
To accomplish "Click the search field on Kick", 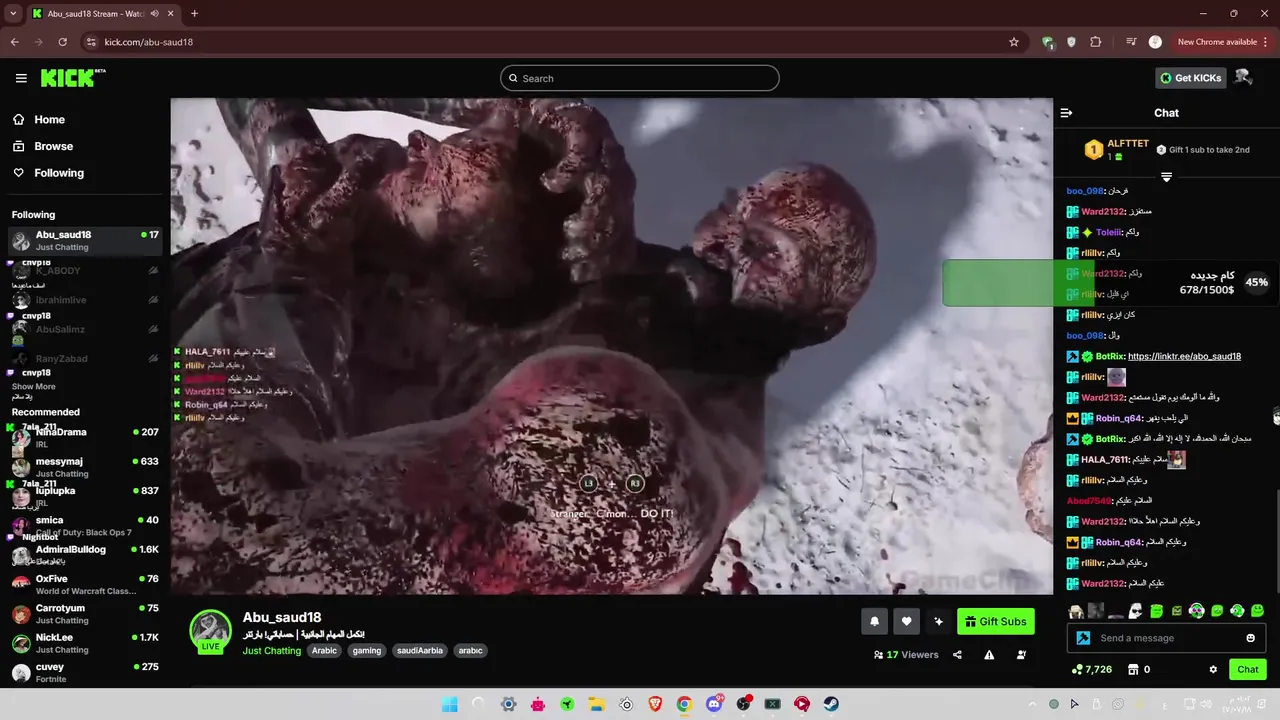I will coord(640,78).
